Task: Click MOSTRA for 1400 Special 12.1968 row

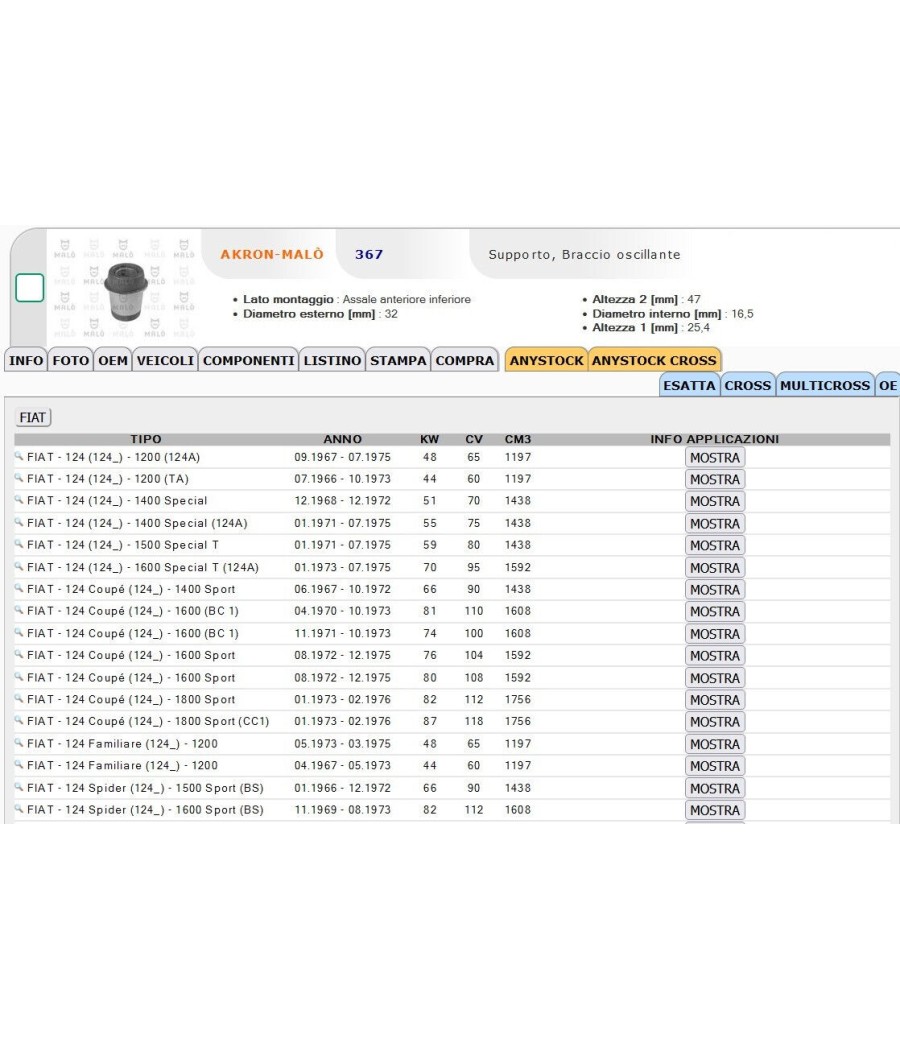Action: [715, 501]
